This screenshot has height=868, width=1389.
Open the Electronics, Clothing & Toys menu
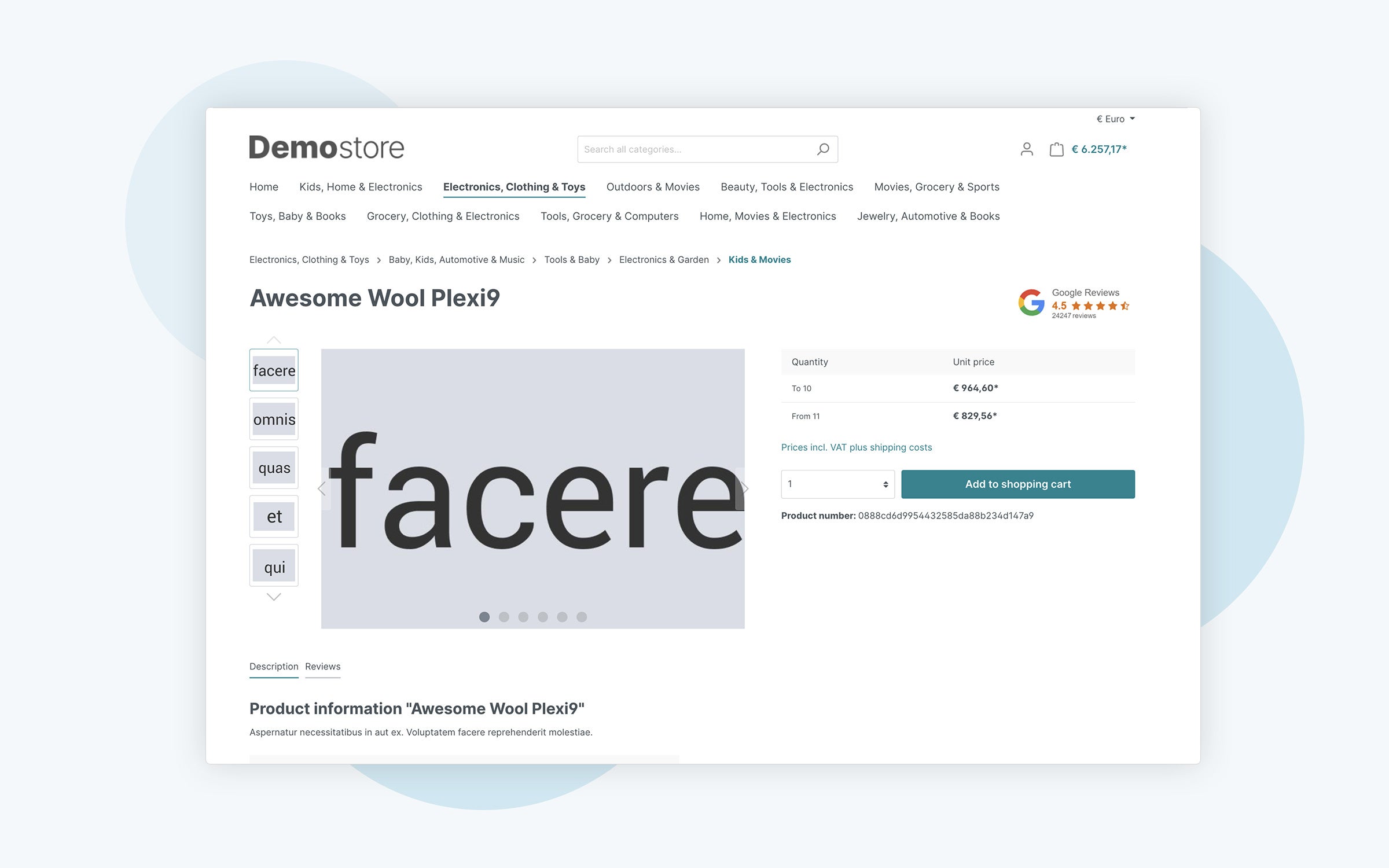tap(514, 186)
